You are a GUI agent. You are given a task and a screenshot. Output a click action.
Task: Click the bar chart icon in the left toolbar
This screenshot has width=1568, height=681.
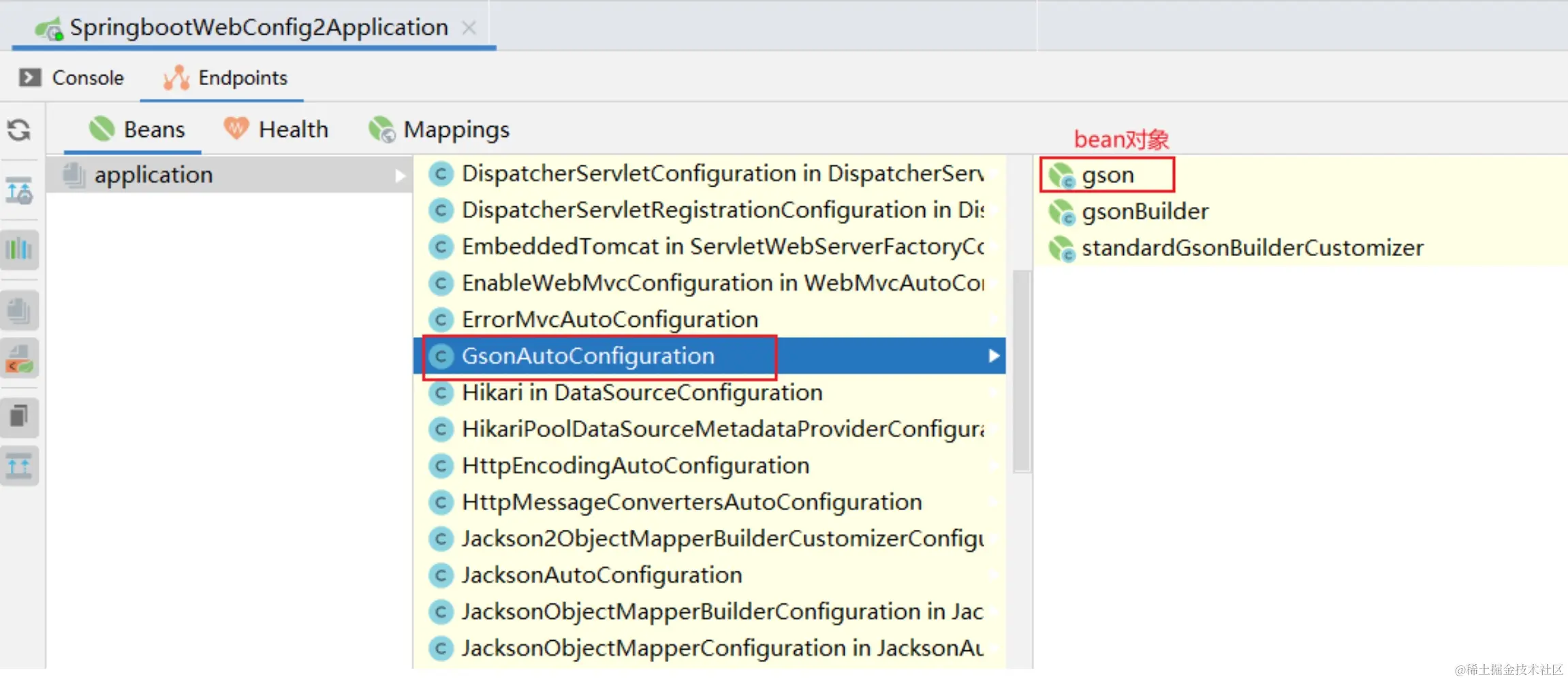tap(19, 249)
